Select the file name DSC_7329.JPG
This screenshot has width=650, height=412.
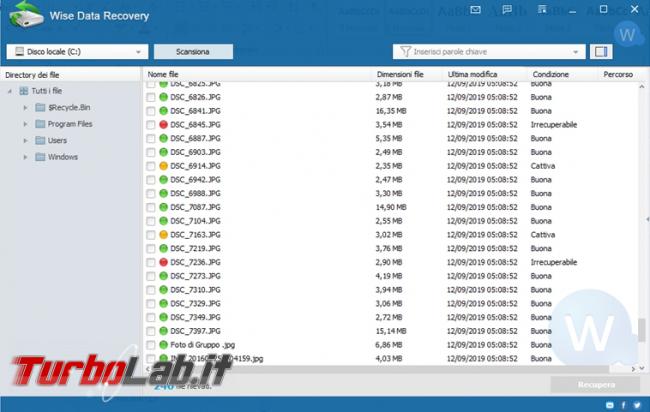pyautogui.click(x=195, y=303)
